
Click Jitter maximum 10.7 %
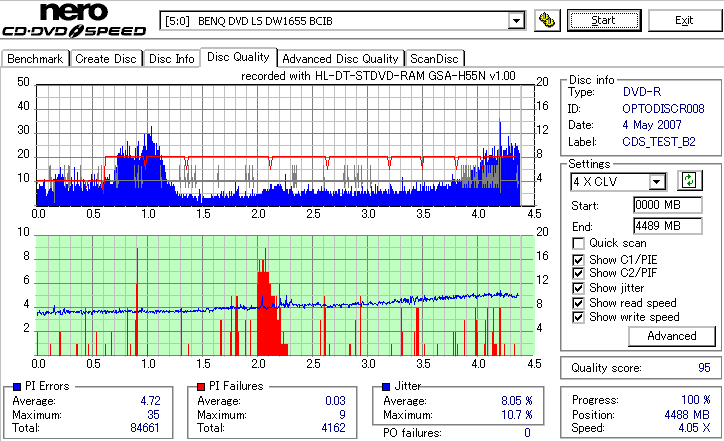pyautogui.click(x=517, y=415)
